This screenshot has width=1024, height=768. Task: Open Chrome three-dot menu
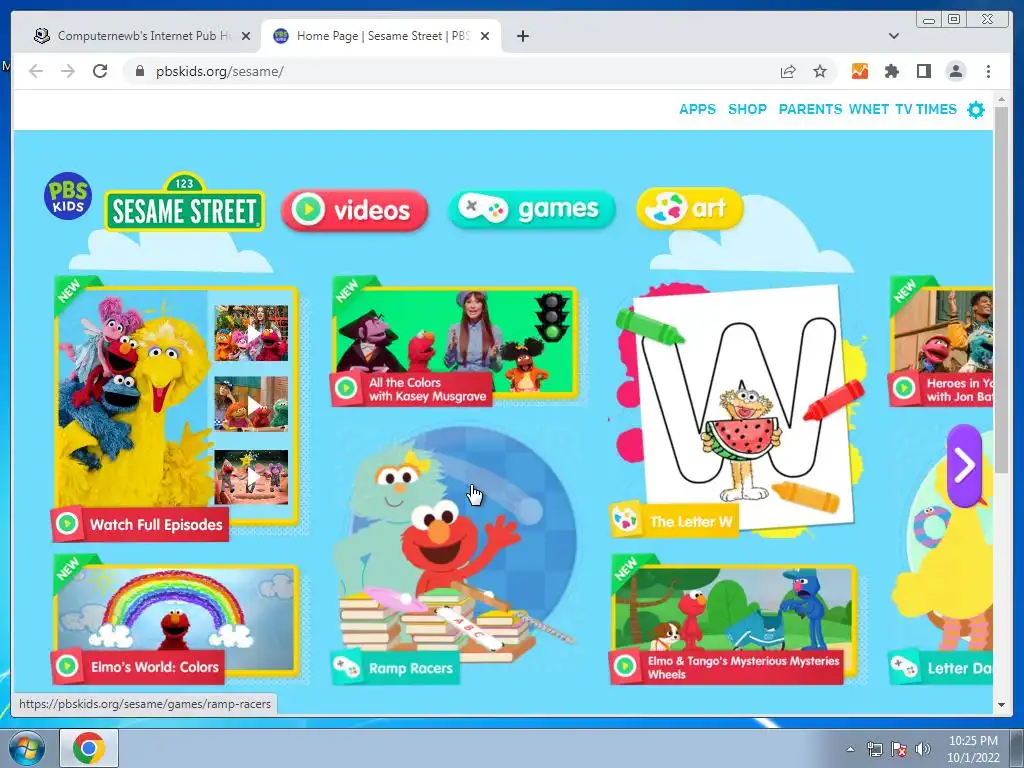point(988,71)
